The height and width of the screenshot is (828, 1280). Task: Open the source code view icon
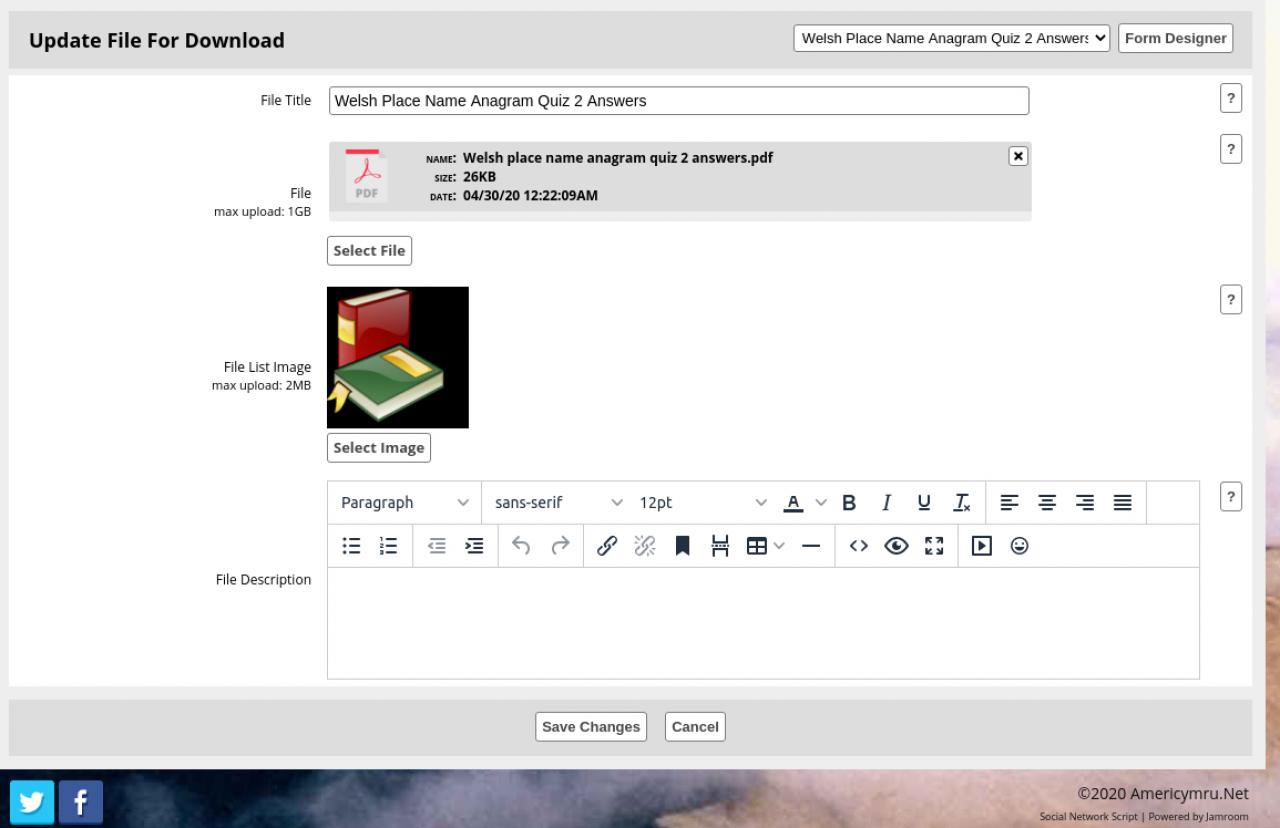(858, 546)
